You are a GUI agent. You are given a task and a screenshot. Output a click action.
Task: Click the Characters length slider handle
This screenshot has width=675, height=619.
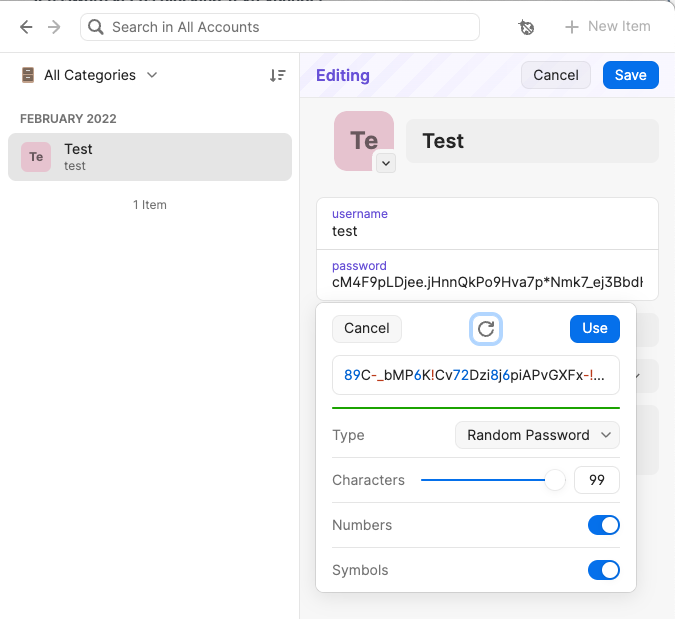click(x=555, y=480)
